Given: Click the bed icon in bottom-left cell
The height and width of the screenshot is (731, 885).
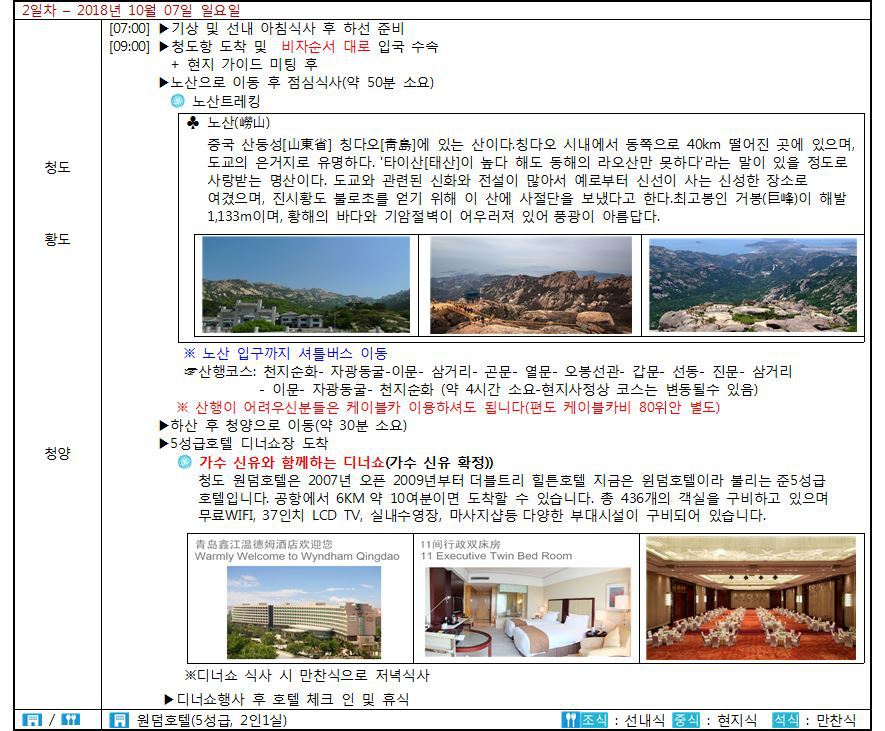Looking at the screenshot, I should 33,720.
